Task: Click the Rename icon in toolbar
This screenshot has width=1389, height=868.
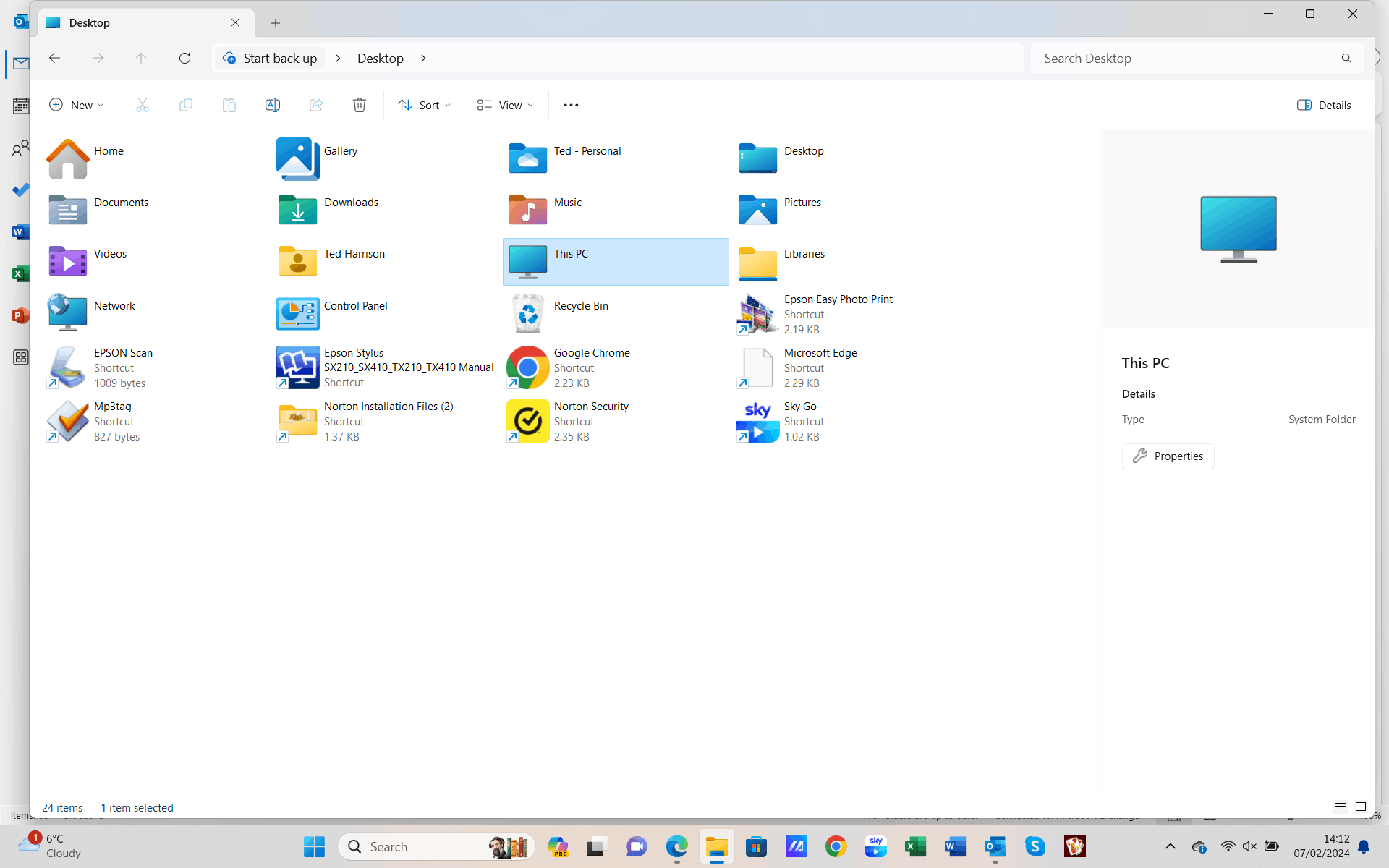Action: (x=272, y=105)
